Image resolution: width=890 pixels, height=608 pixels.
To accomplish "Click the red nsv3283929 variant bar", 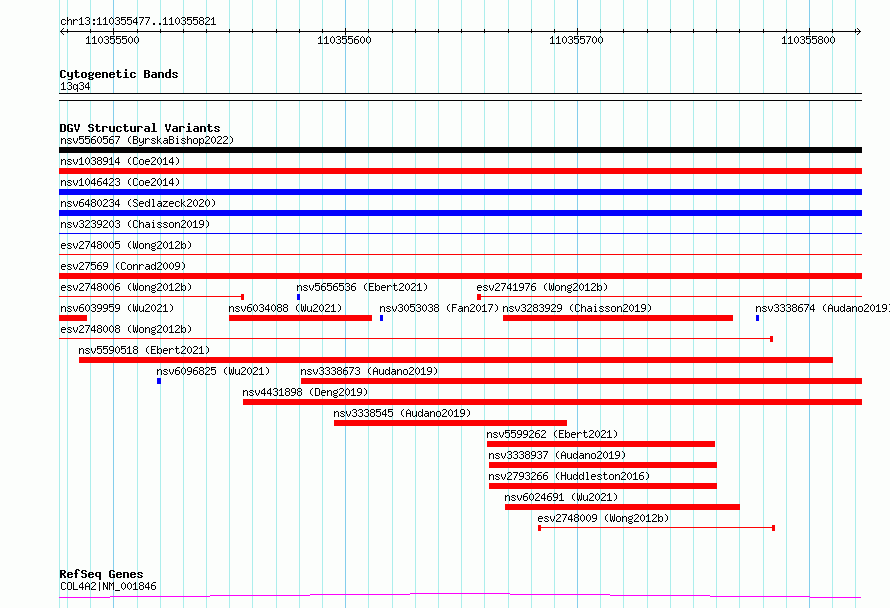I will pyautogui.click(x=618, y=318).
